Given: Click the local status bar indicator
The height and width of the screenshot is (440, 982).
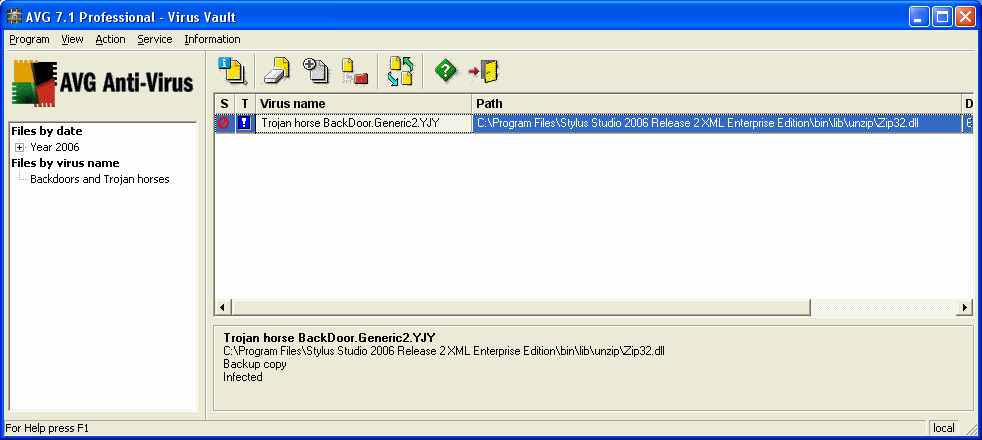Looking at the screenshot, I should [x=944, y=428].
